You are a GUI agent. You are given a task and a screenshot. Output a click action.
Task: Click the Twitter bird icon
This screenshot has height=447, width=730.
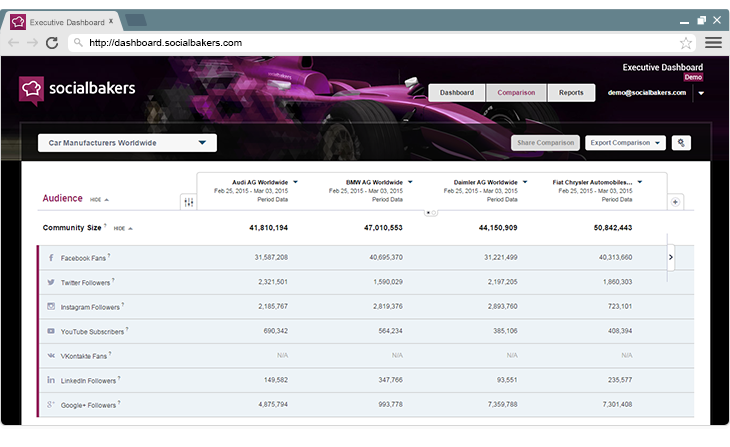click(51, 282)
